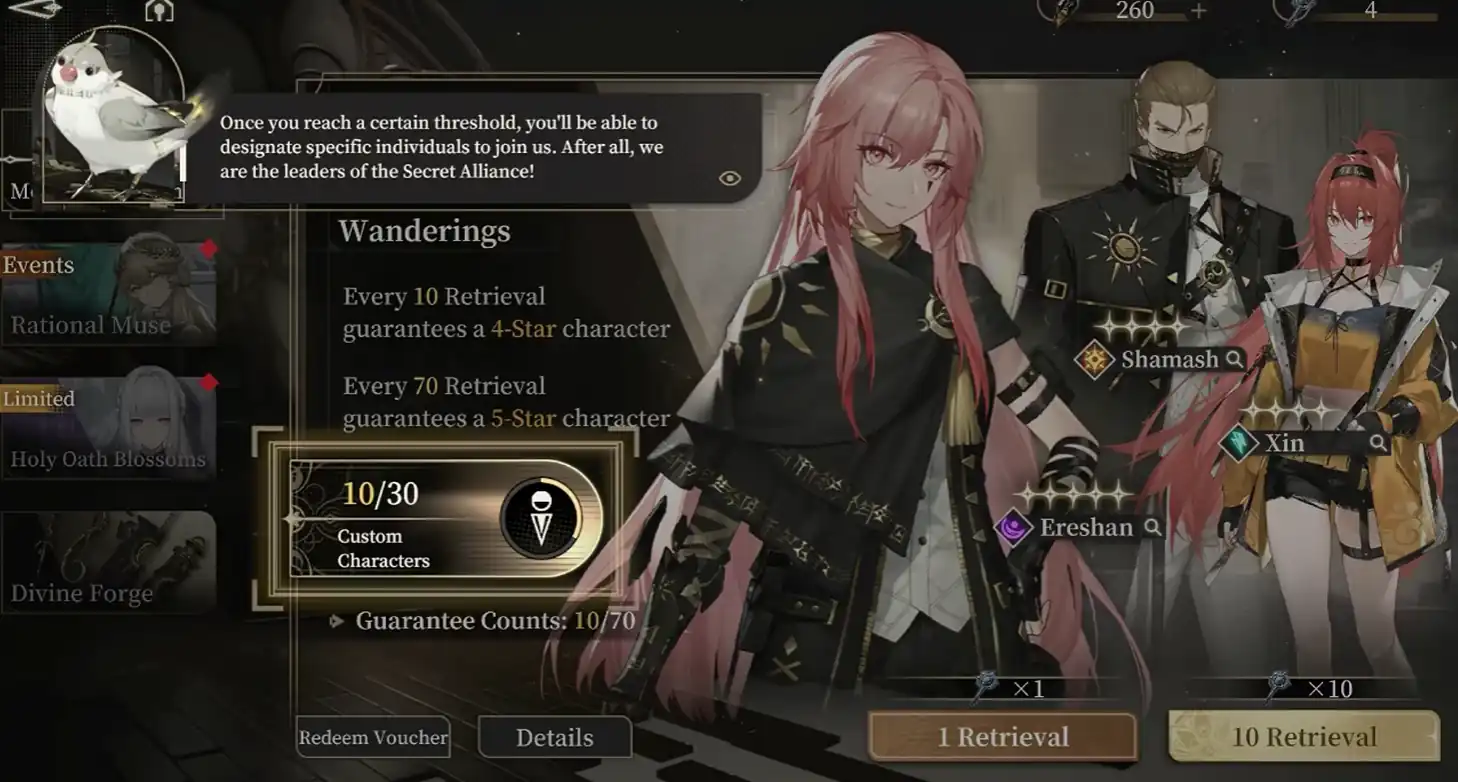Select the Rational Muse events banner

108,294
